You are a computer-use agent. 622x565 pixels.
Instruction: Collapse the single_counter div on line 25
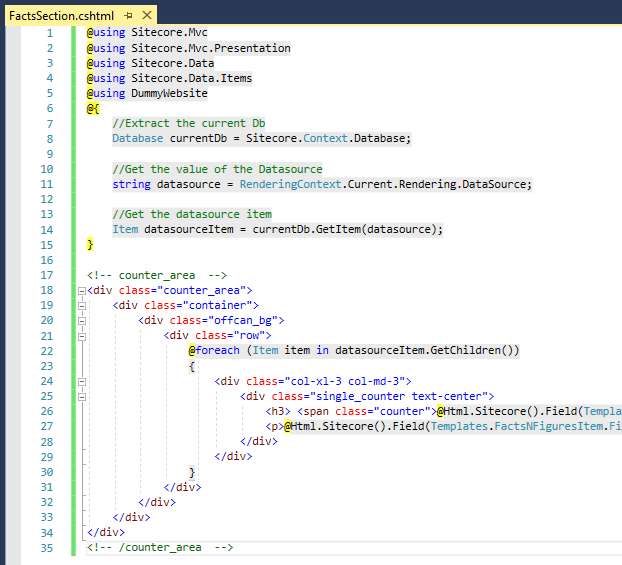click(x=82, y=396)
